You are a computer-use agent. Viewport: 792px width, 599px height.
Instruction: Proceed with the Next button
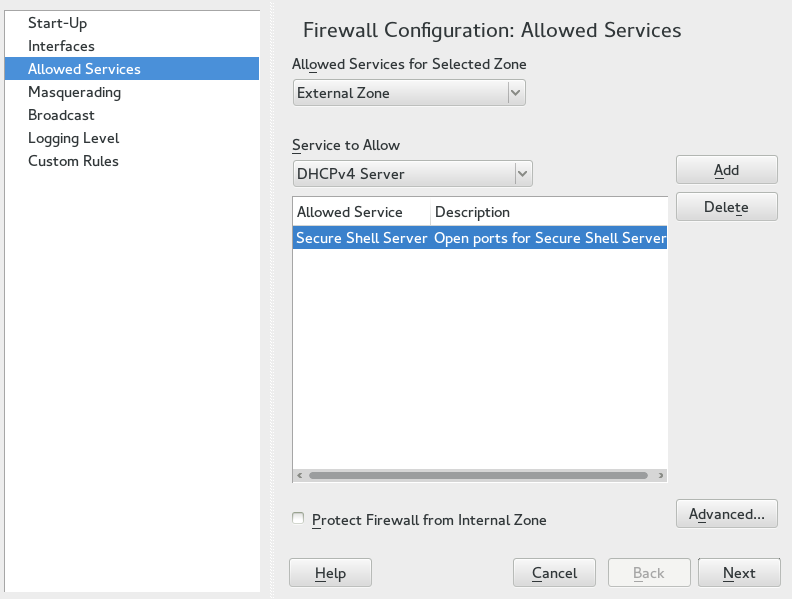point(739,573)
